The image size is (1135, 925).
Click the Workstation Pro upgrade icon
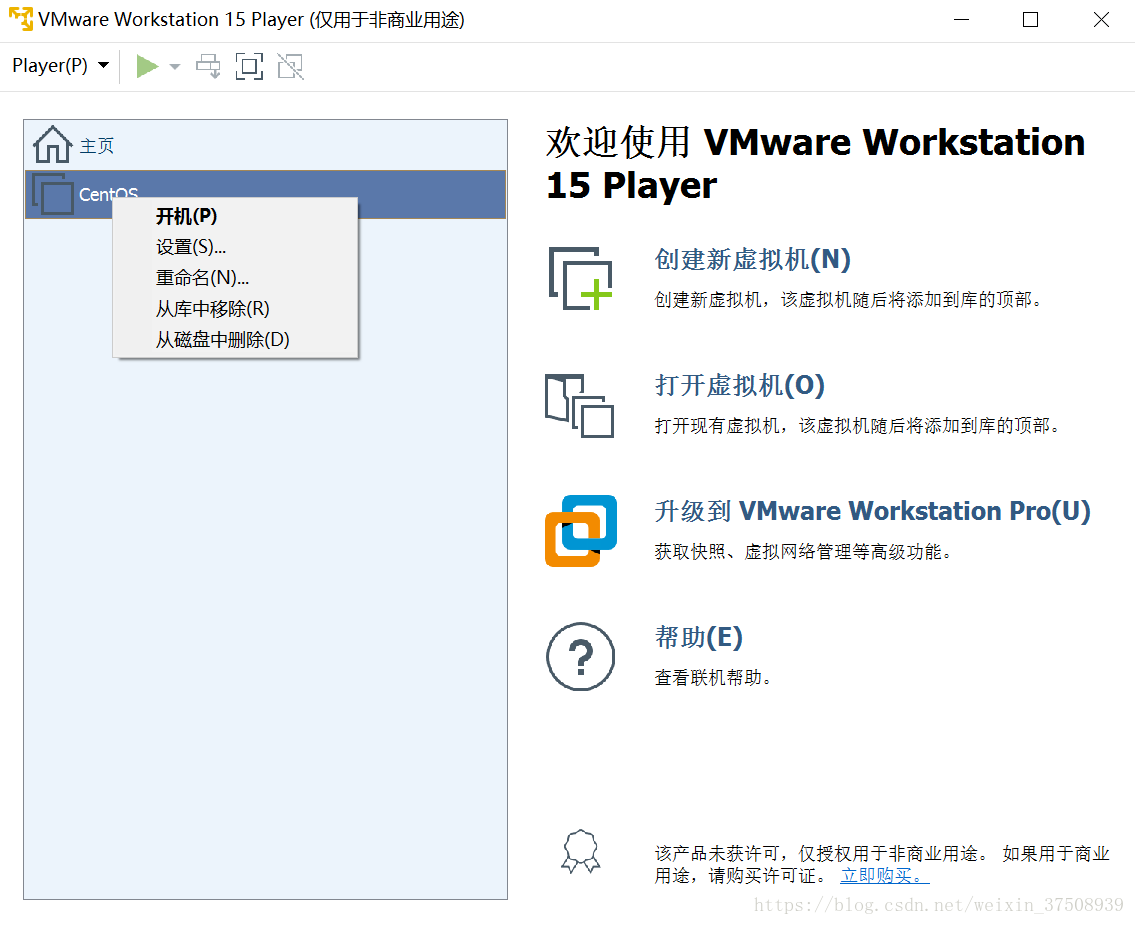tap(581, 531)
